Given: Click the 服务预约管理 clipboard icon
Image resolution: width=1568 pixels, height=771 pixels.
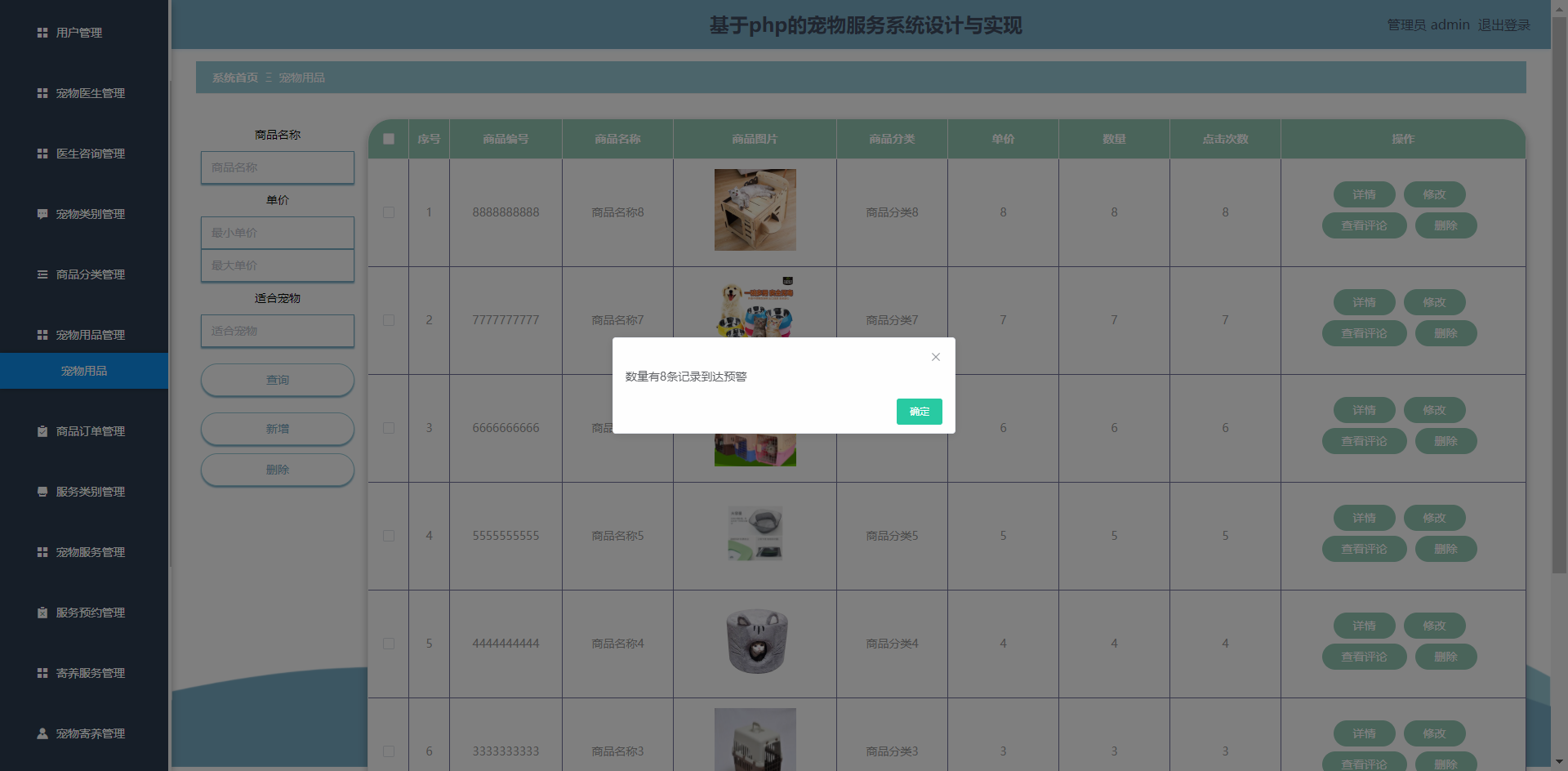Looking at the screenshot, I should coord(42,613).
